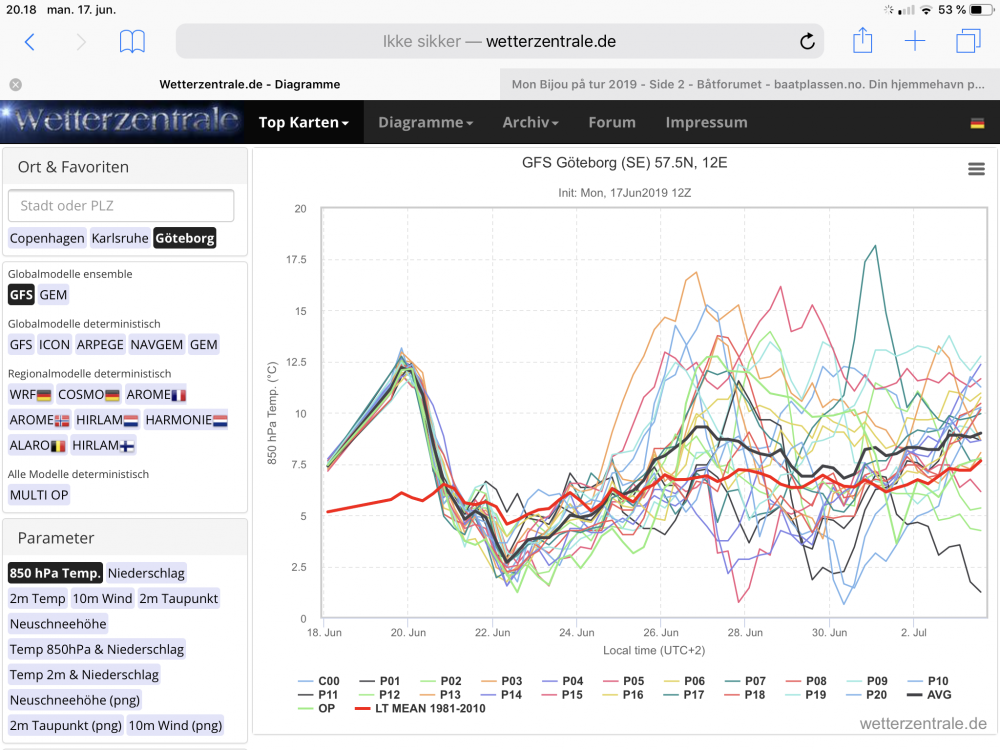Select AROME France regional model

[x=156, y=395]
